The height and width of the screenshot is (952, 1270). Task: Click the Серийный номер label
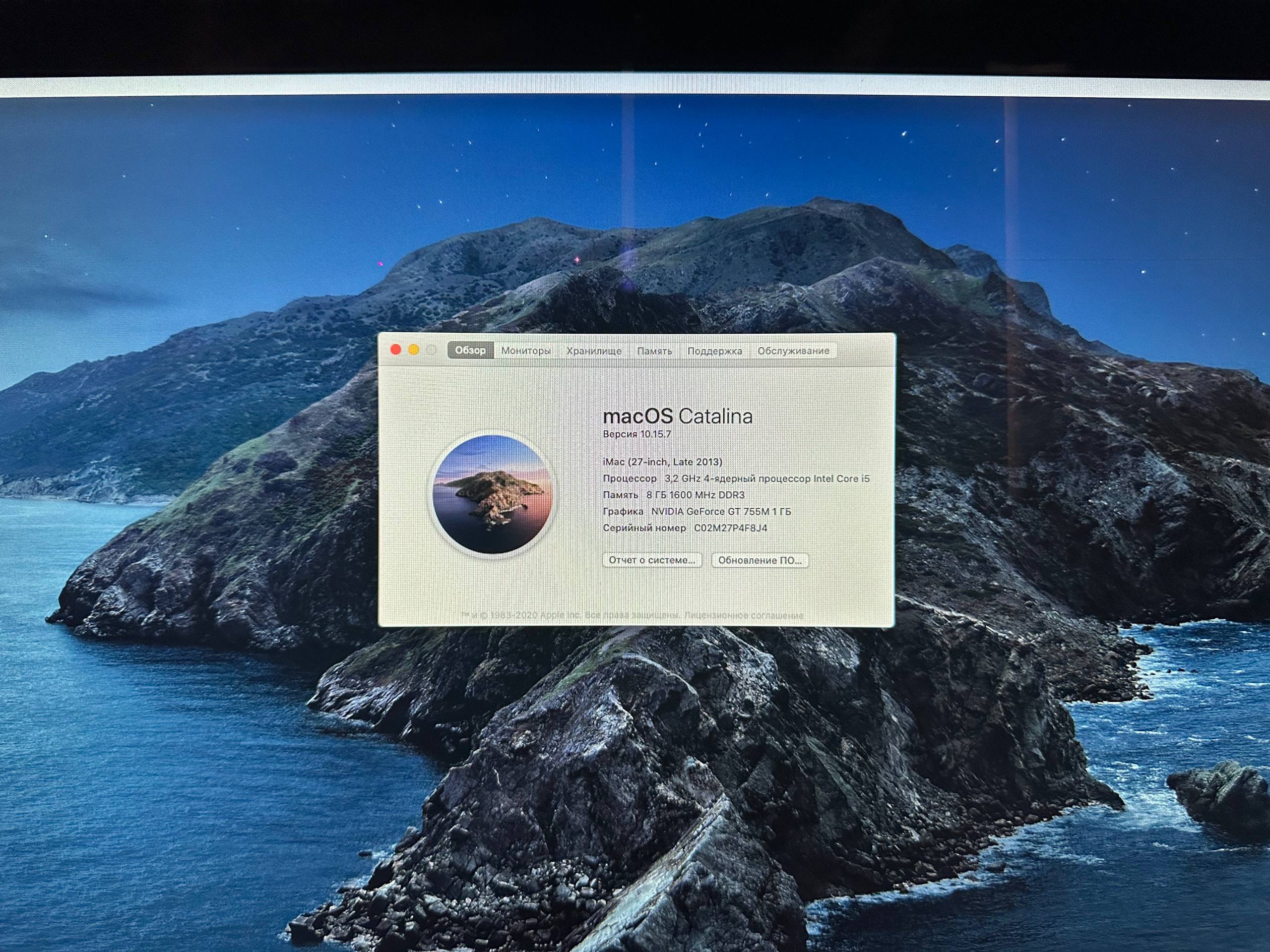[644, 528]
